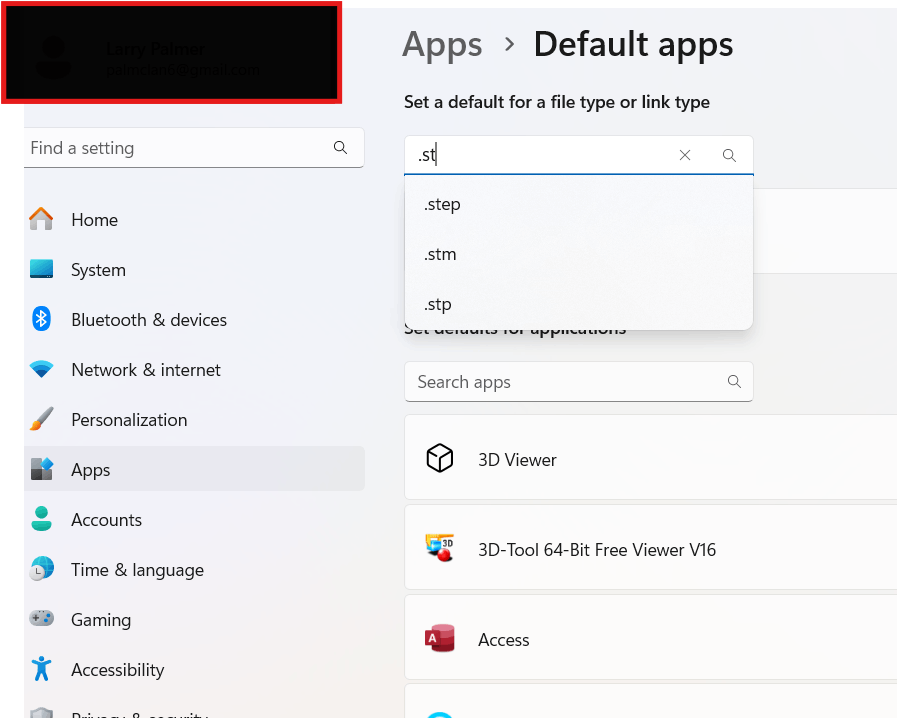Click the Access app icon
The image size is (897, 718).
click(x=439, y=638)
